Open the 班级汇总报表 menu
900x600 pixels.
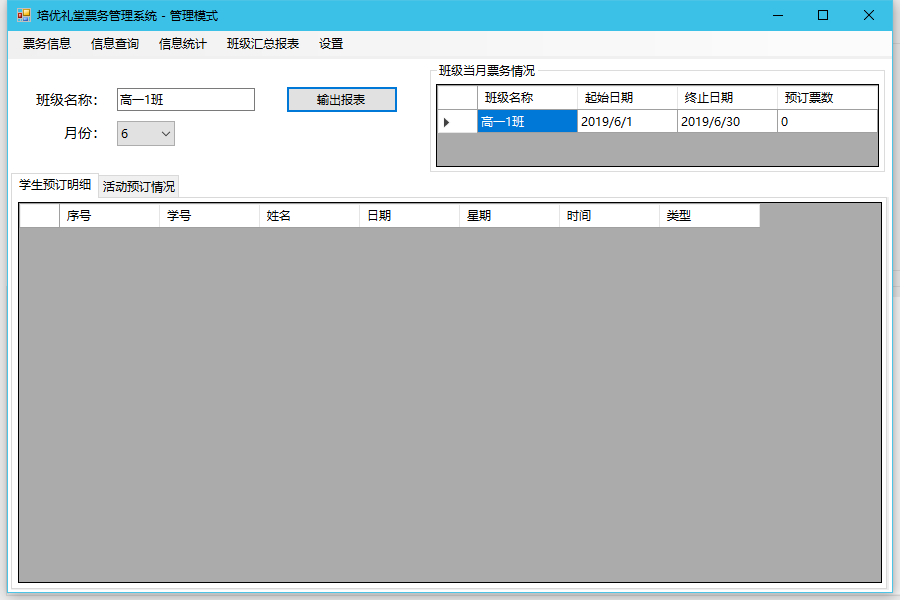point(263,44)
